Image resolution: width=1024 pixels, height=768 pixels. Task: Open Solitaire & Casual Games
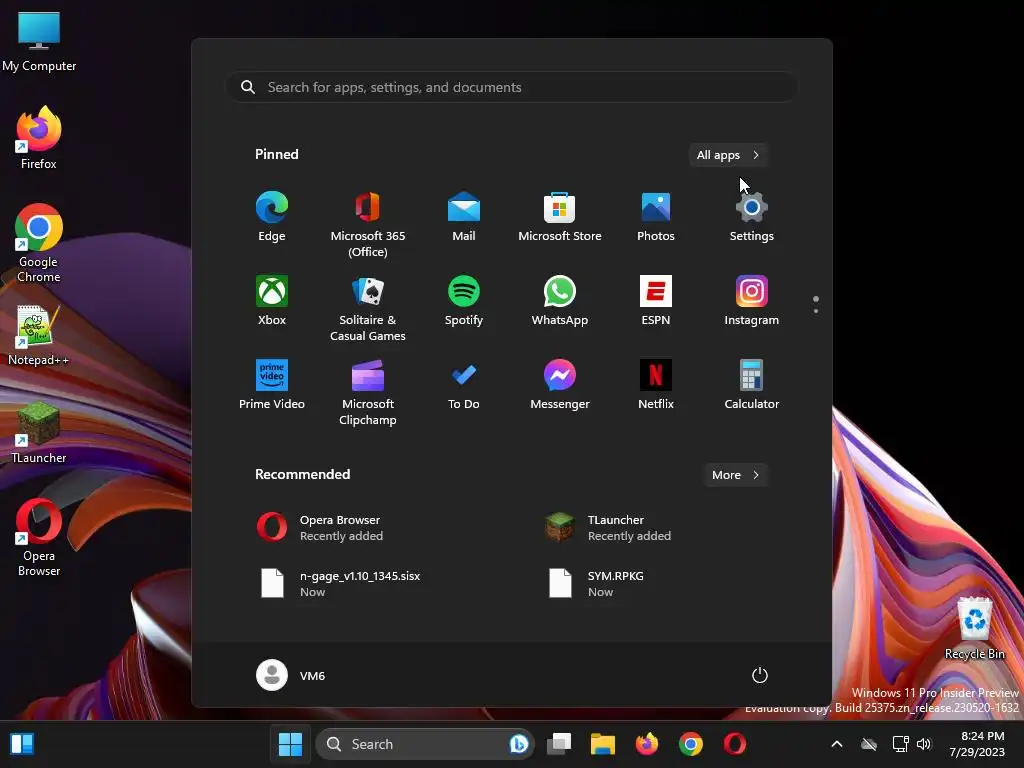click(368, 309)
